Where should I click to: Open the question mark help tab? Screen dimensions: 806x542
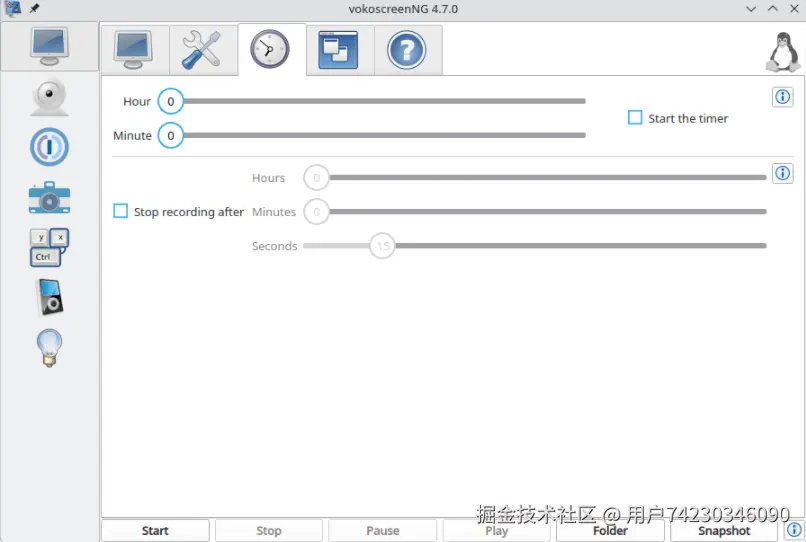(x=407, y=50)
